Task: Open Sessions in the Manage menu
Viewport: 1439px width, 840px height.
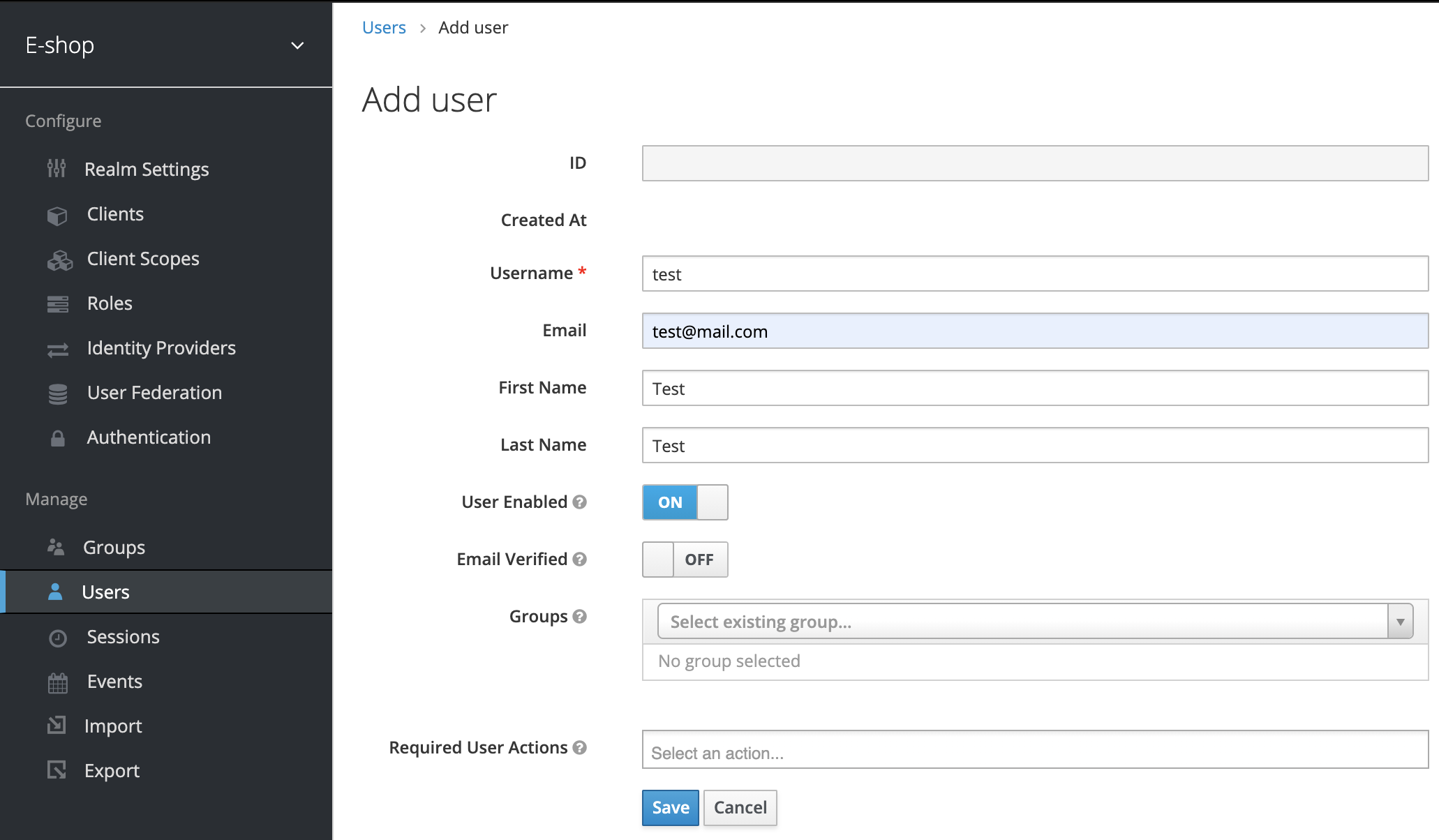Action: point(123,637)
